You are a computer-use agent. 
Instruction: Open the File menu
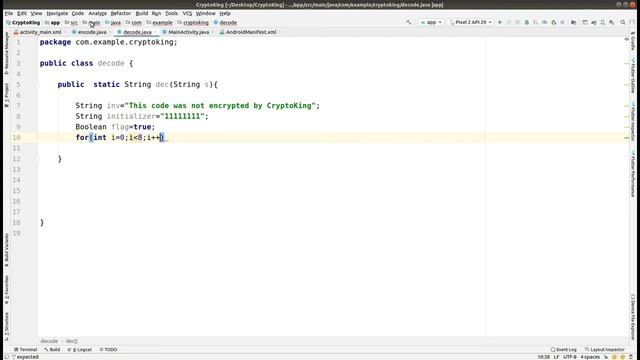click(x=9, y=13)
